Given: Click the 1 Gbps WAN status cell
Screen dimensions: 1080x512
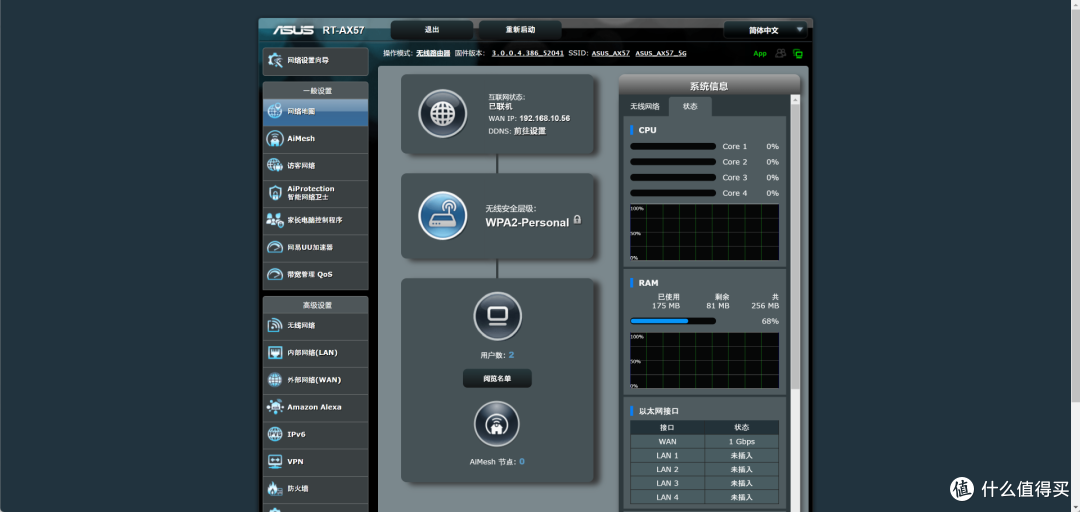Looking at the screenshot, I should click(742, 442).
